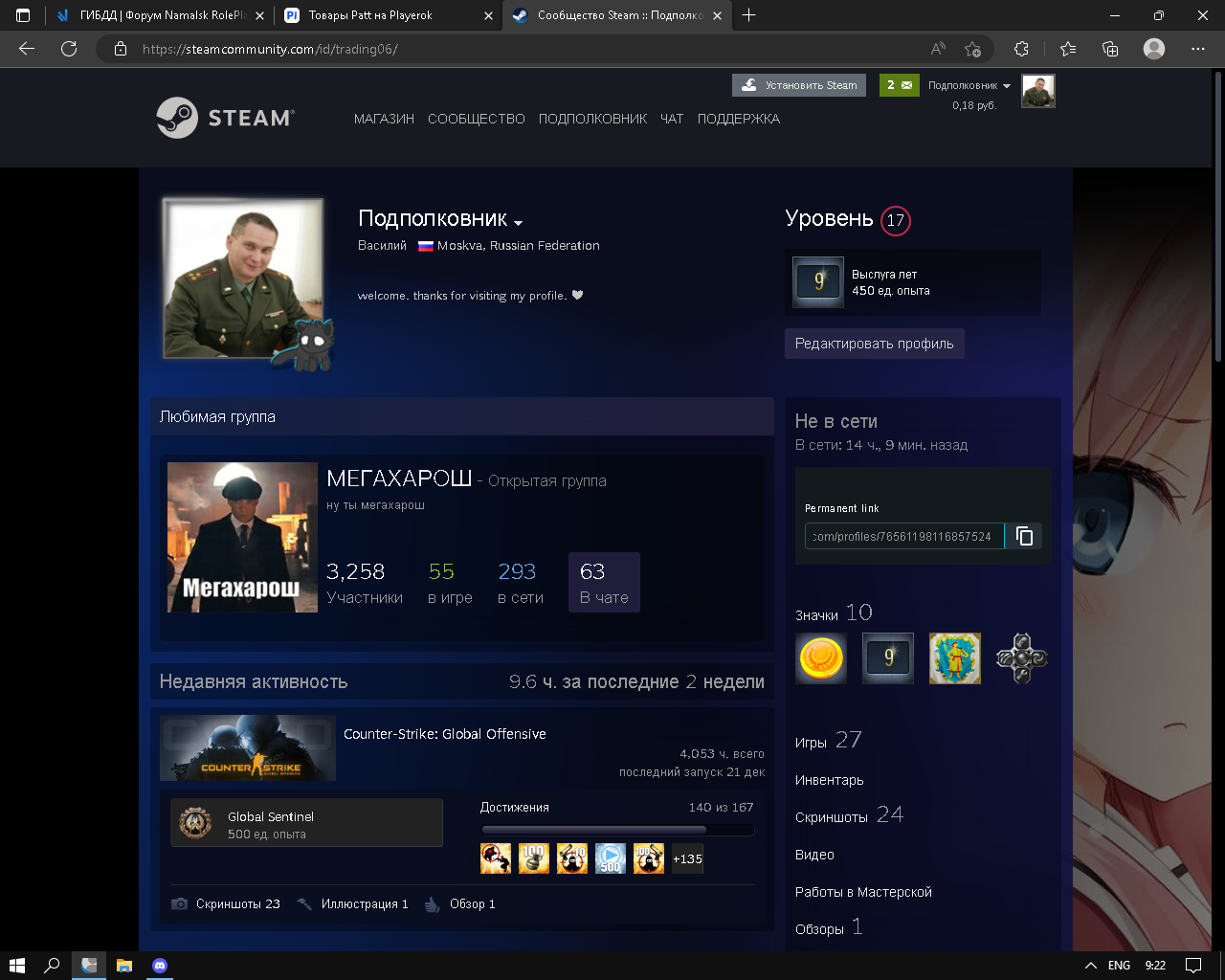Open the first achievement icon in CS:GO row
The width and height of the screenshot is (1225, 980).
click(x=496, y=858)
